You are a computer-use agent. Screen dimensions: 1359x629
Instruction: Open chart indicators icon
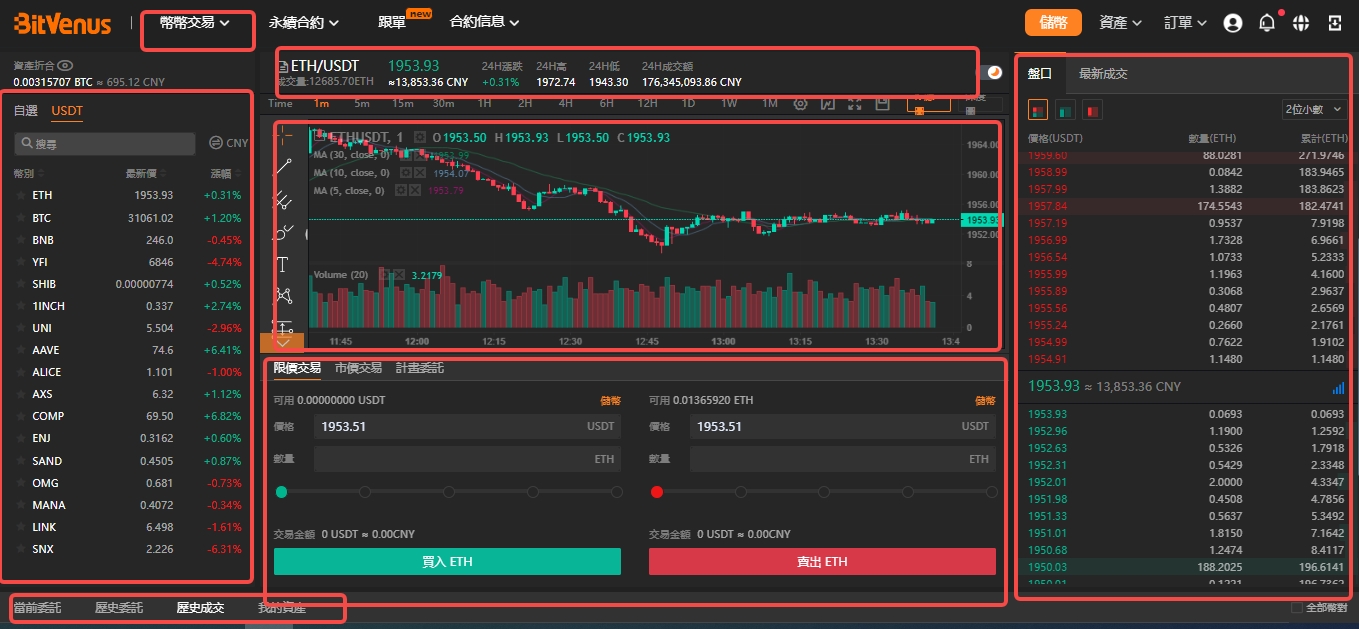pyautogui.click(x=827, y=103)
